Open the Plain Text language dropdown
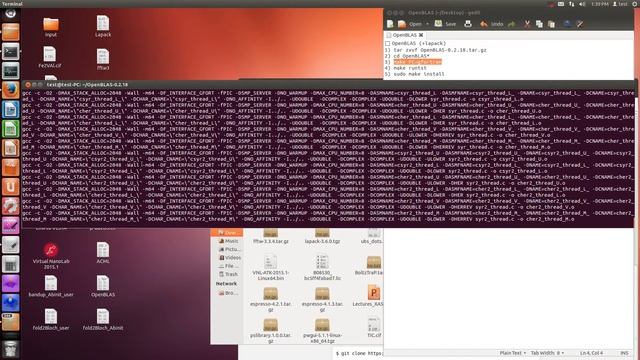The image size is (640, 360). point(513,353)
